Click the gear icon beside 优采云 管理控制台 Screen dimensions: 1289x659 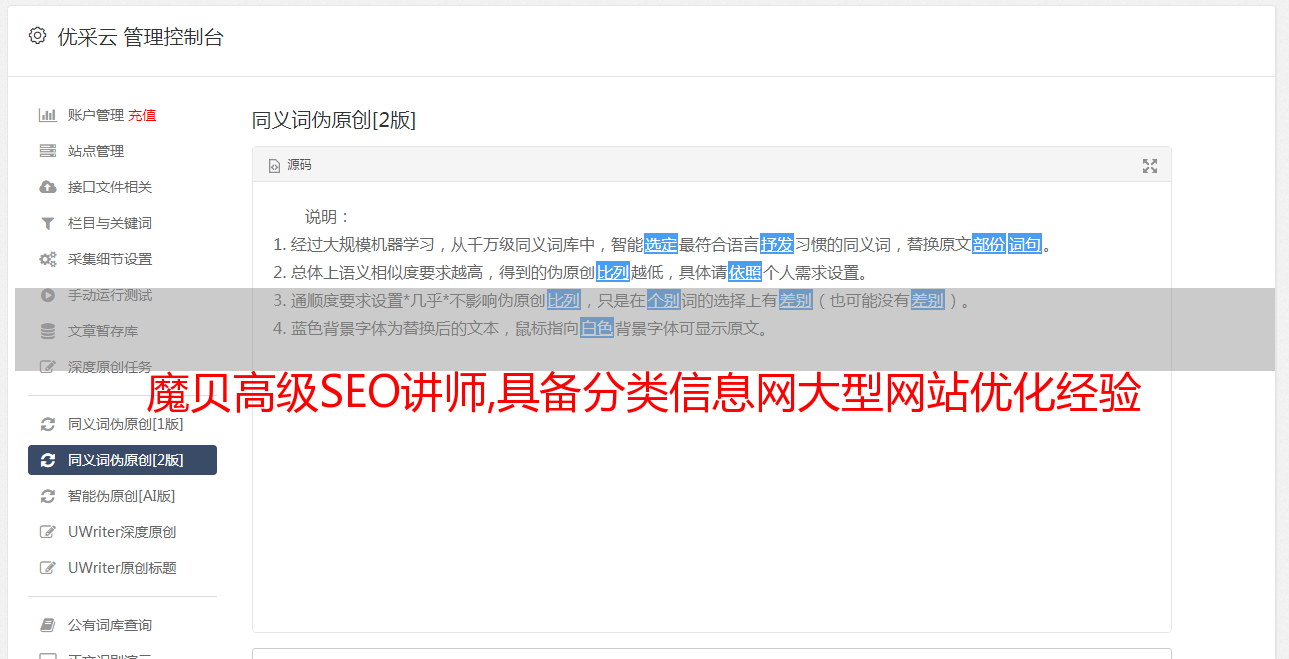[37, 36]
